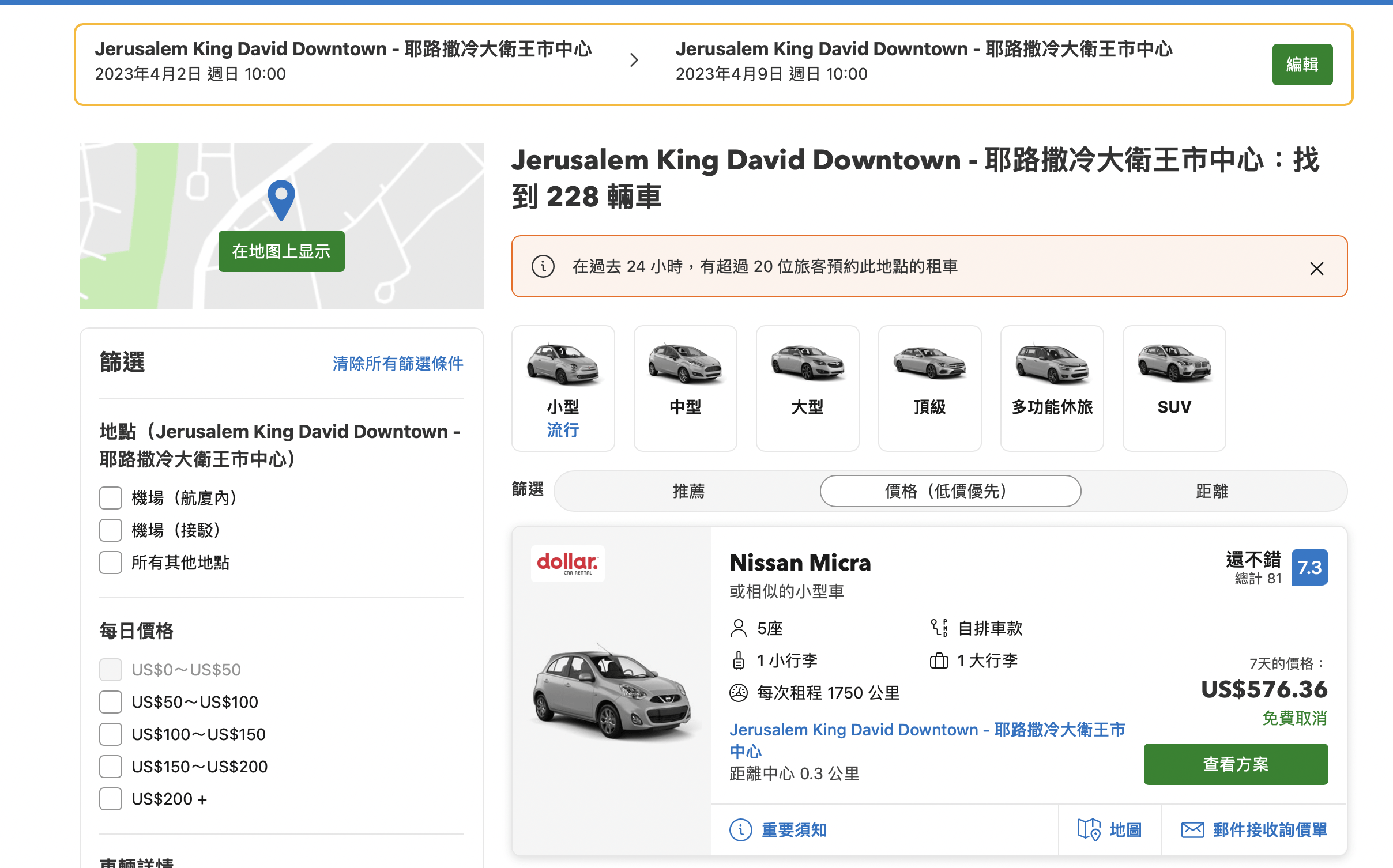1393x868 pixels.
Task: Click 清除所有篩選條件 link
Action: click(398, 364)
